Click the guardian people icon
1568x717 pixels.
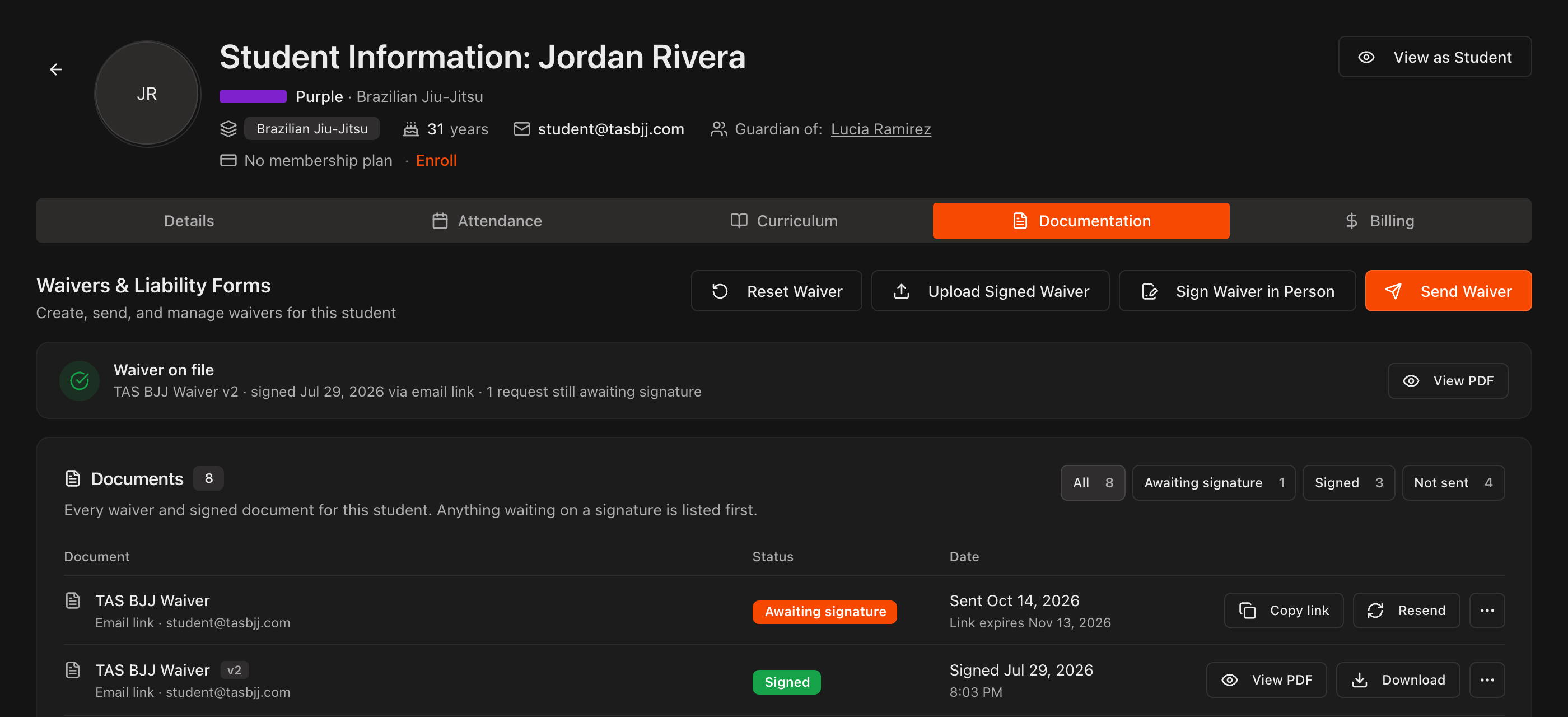719,129
